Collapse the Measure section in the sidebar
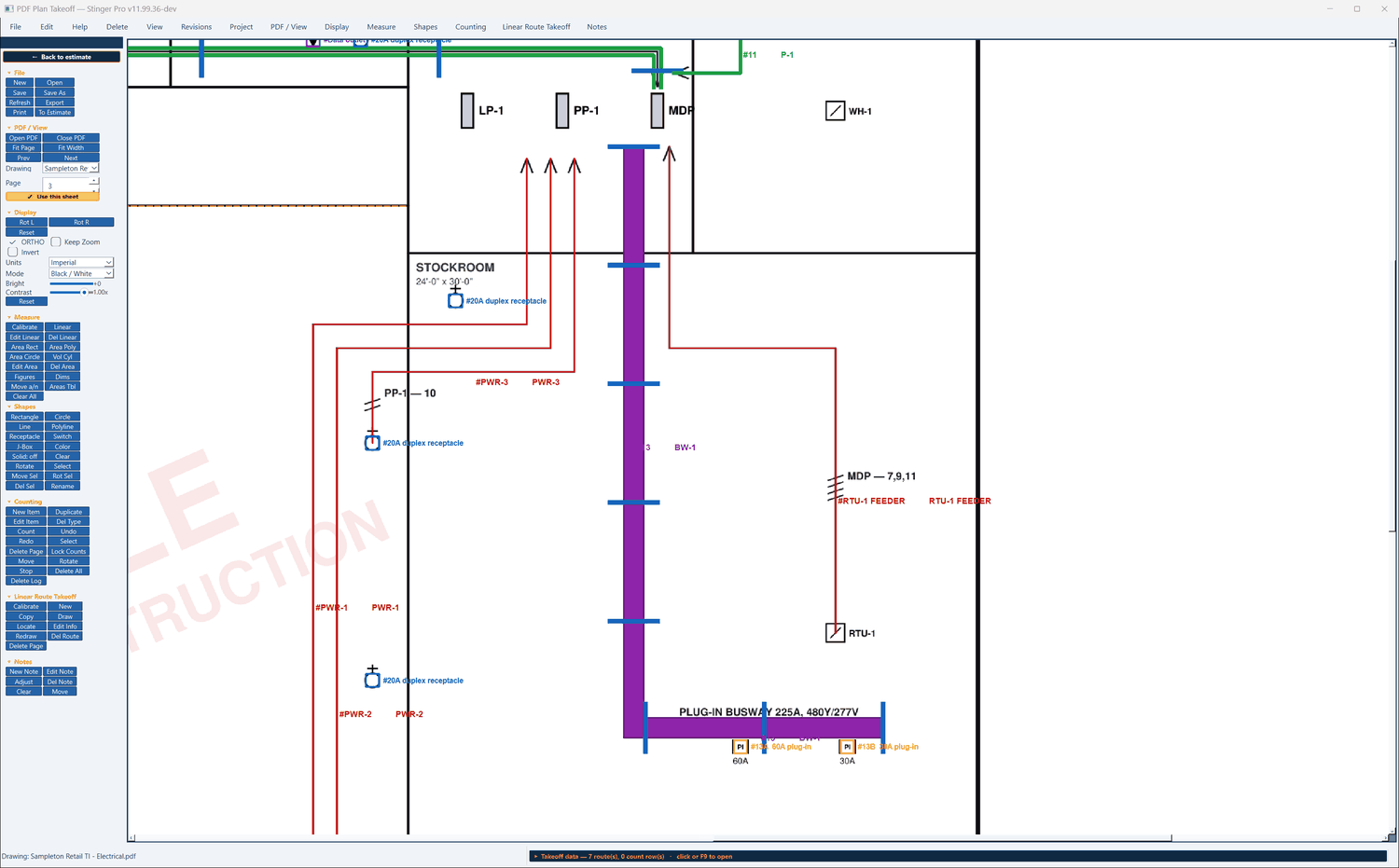Image resolution: width=1399 pixels, height=868 pixels. tap(24, 317)
